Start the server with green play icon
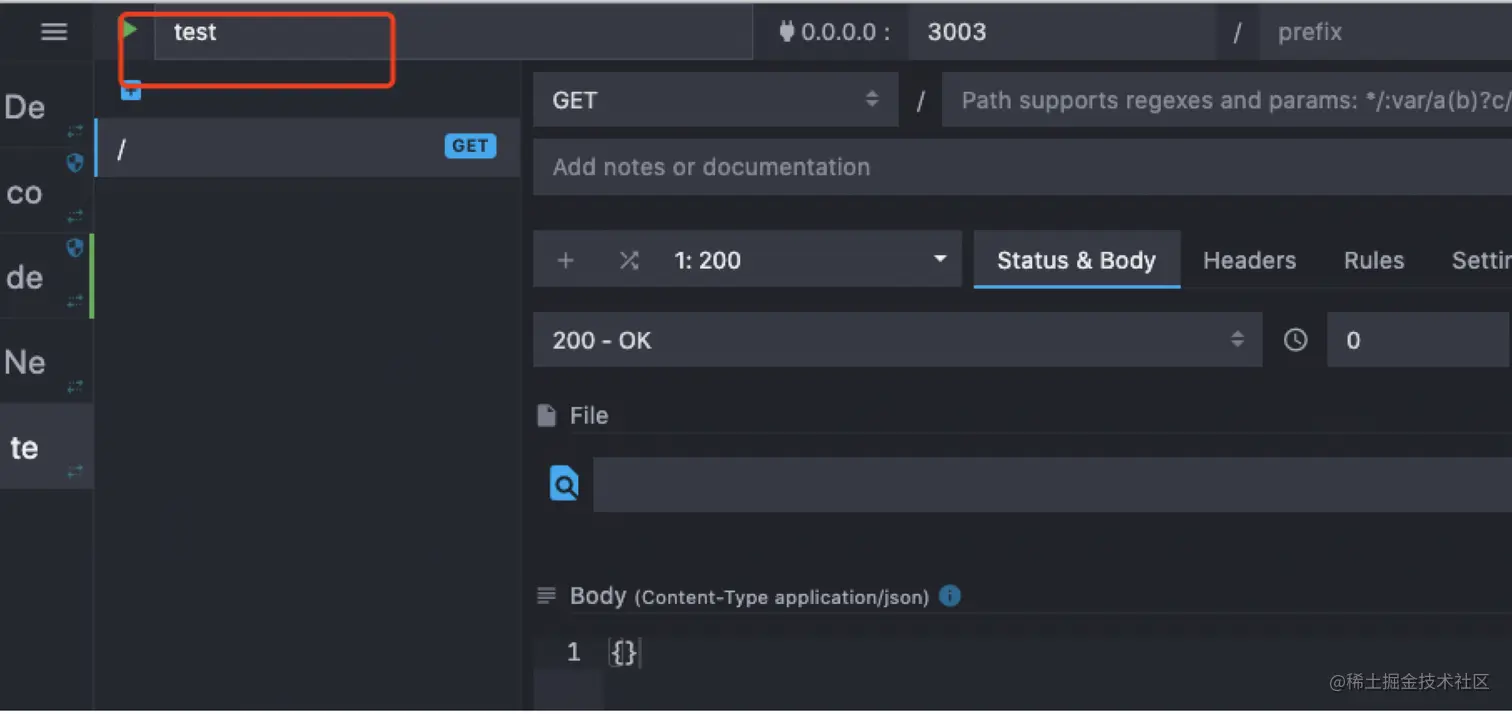1512x714 pixels. click(130, 30)
